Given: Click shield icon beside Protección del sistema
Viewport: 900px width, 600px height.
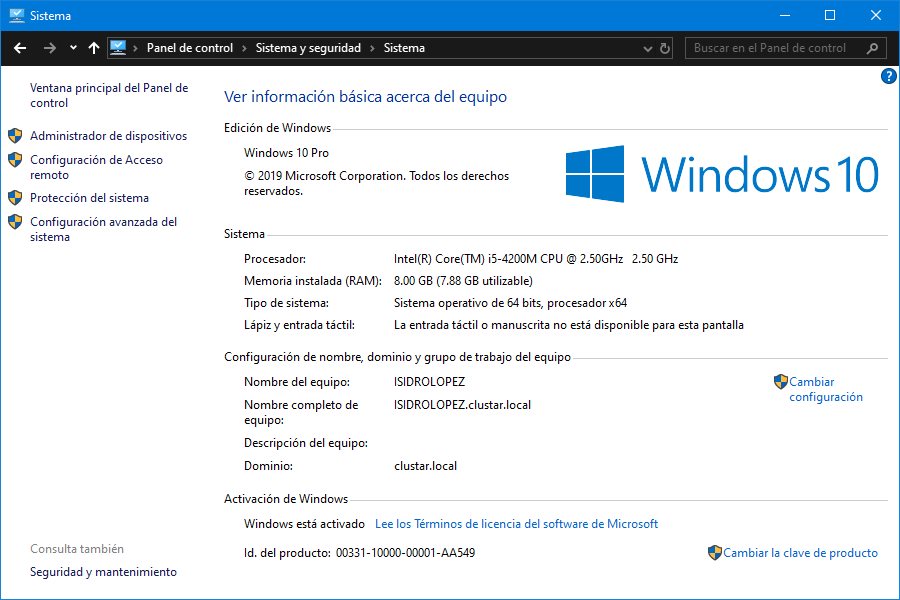Looking at the screenshot, I should point(15,198).
